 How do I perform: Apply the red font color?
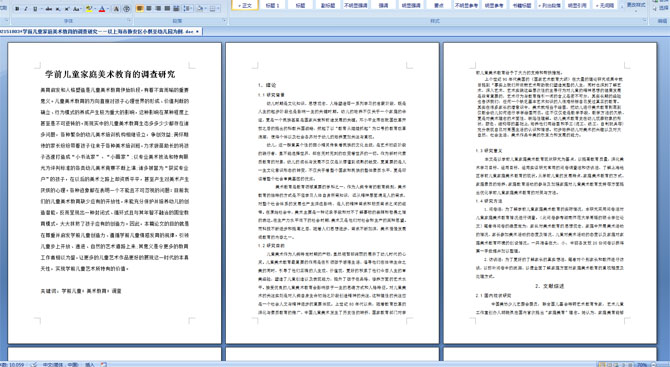click(x=102, y=9)
